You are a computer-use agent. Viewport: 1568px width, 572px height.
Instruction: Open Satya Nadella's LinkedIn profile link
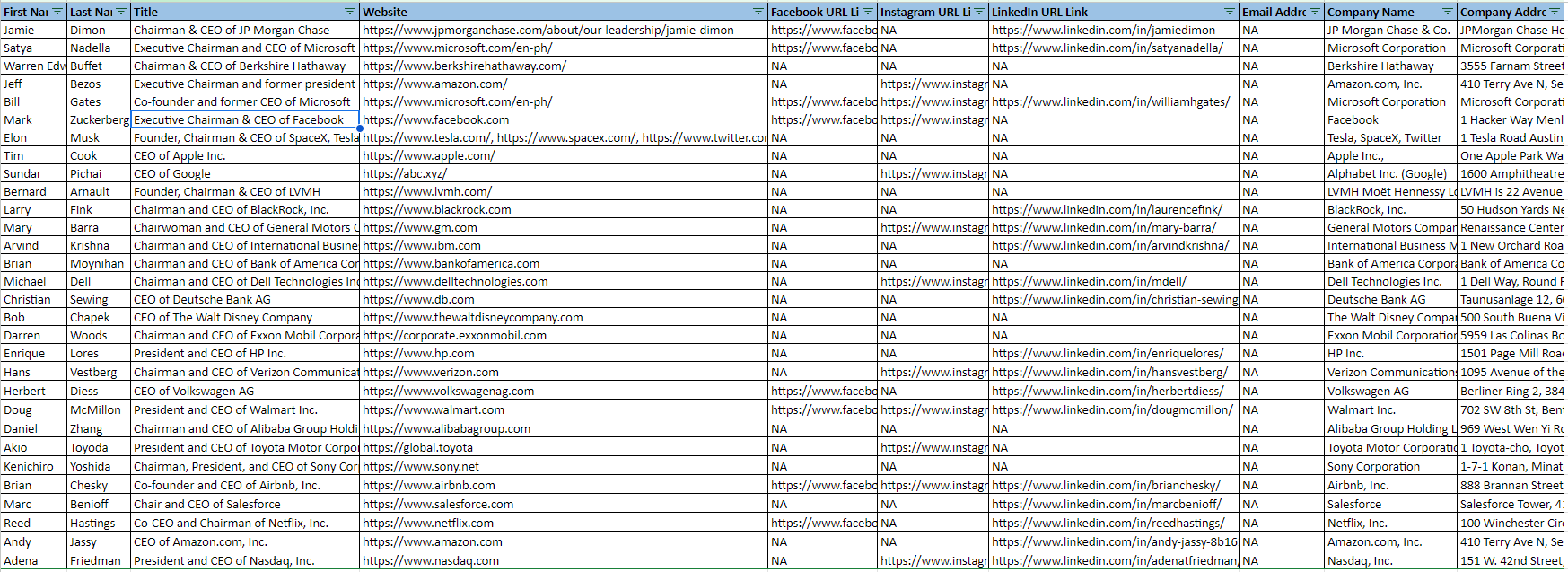pyautogui.click(x=1108, y=48)
